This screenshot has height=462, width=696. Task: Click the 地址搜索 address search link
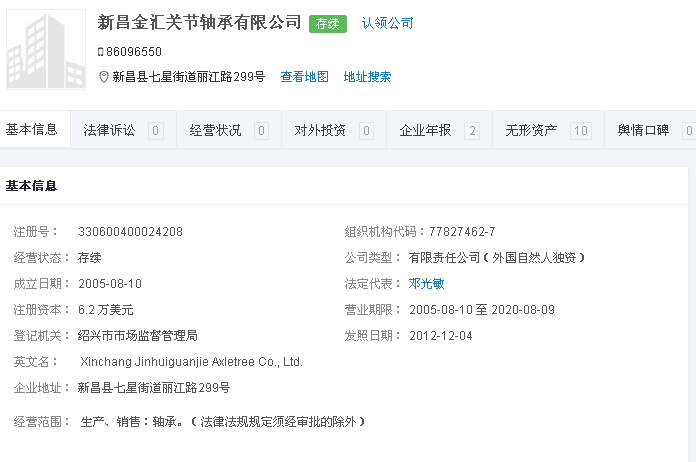coord(367,77)
